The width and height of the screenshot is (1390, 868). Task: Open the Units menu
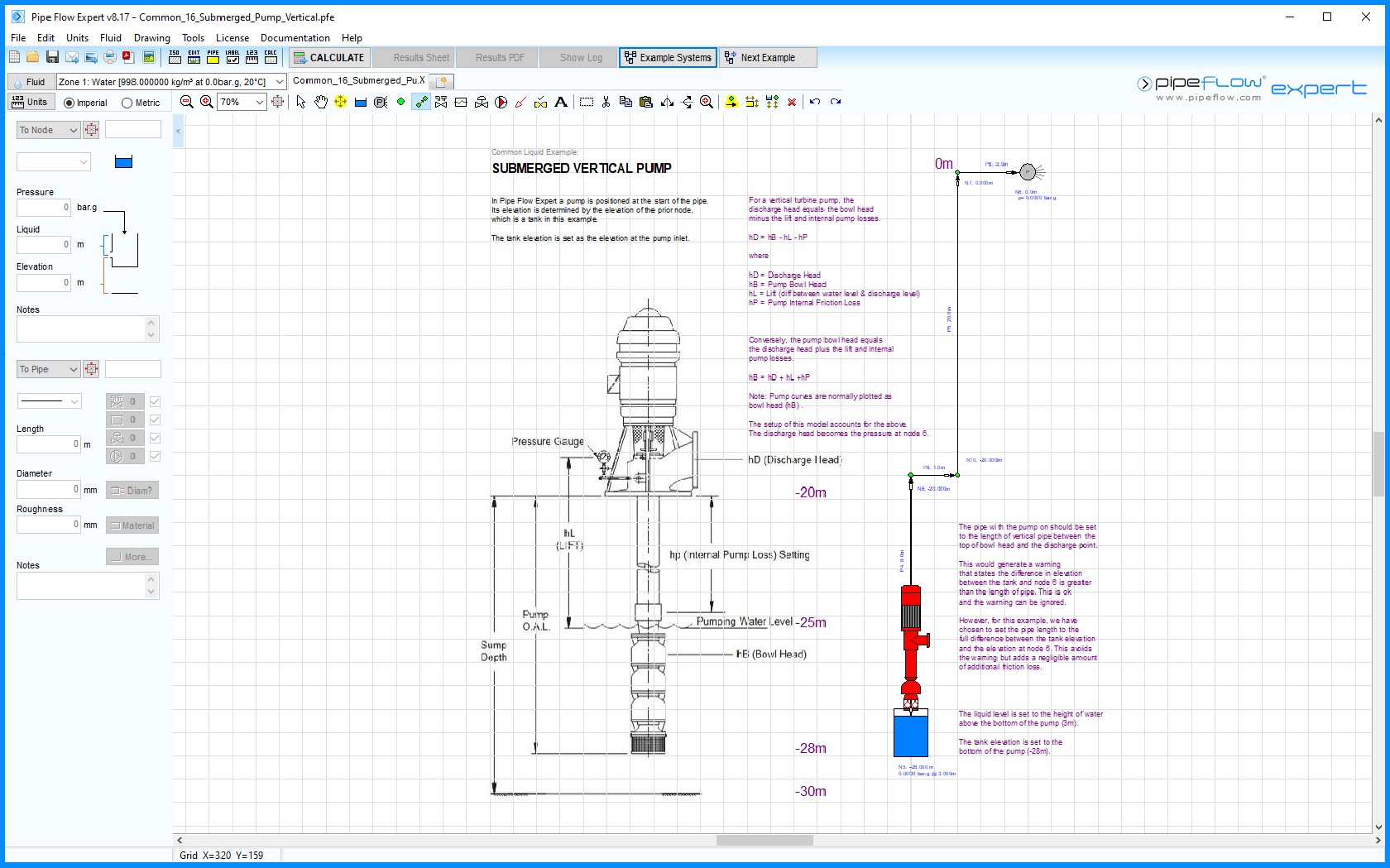point(77,37)
